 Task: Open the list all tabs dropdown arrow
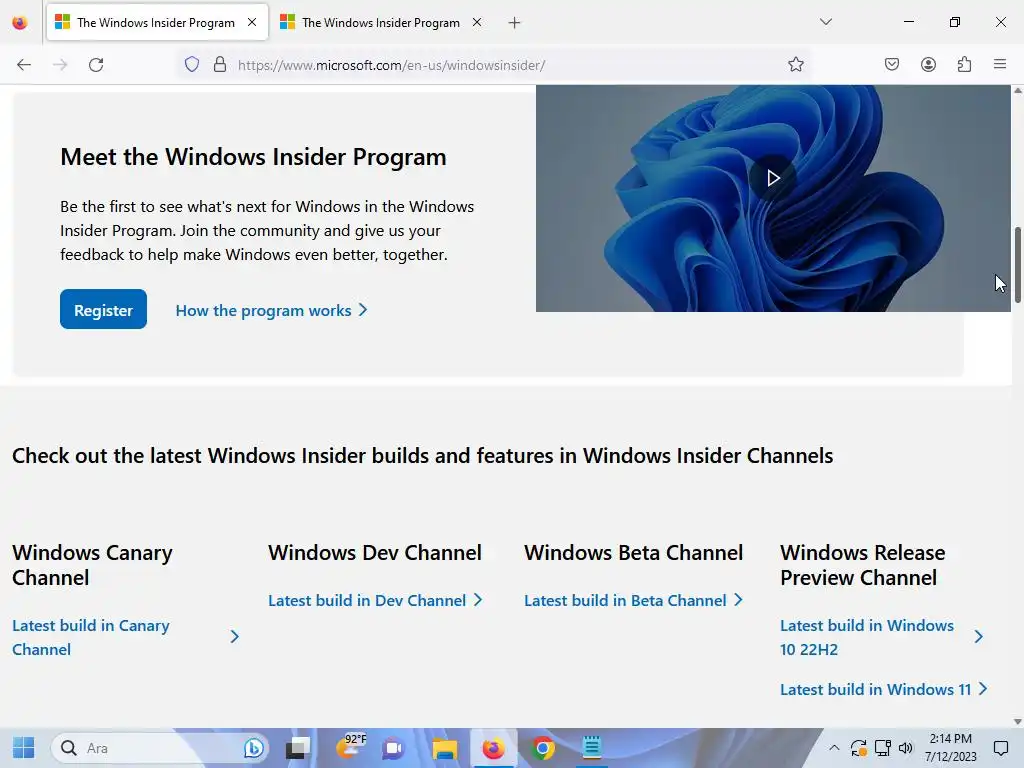[825, 22]
